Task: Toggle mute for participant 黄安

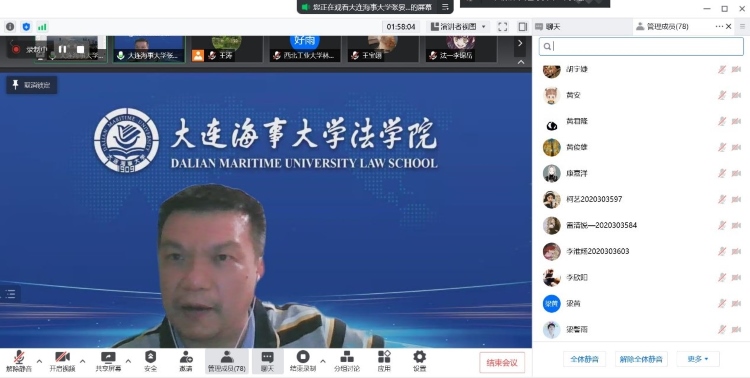Action: point(722,95)
